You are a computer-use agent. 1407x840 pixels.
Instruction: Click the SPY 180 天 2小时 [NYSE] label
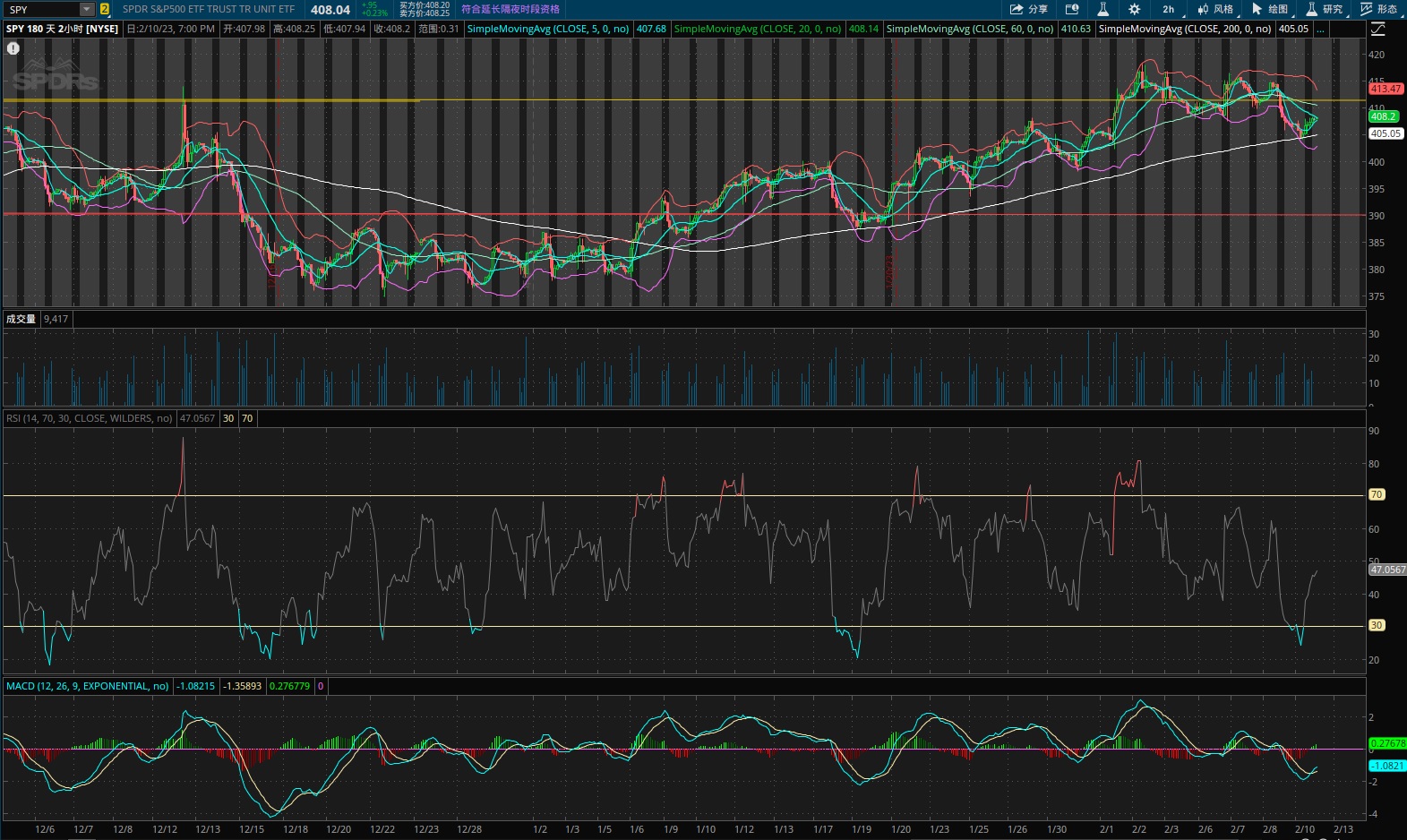[62, 29]
